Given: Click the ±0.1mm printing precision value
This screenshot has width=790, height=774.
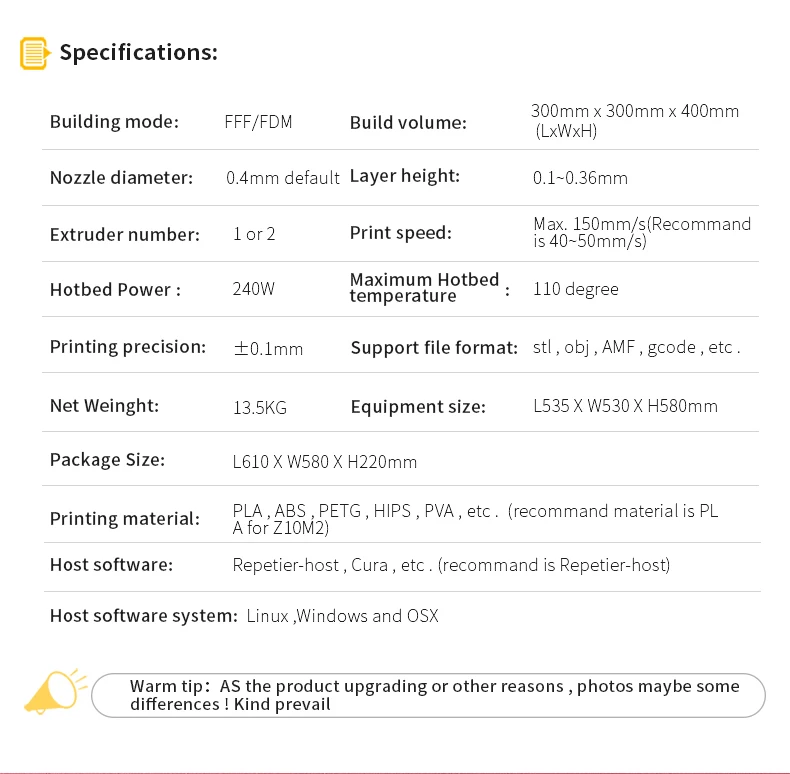Looking at the screenshot, I should tap(268, 348).
